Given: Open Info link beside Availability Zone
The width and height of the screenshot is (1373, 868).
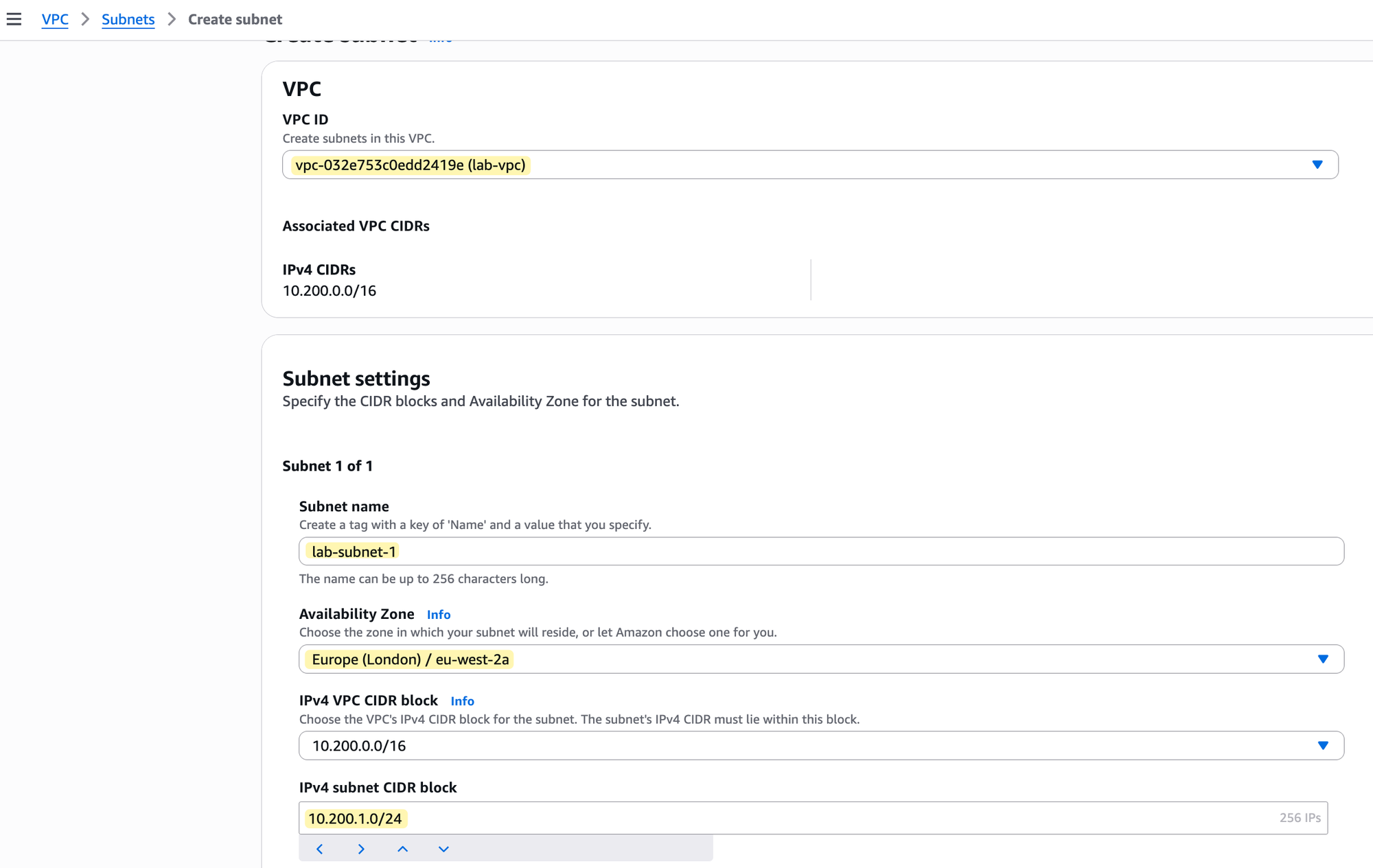Looking at the screenshot, I should click(438, 614).
